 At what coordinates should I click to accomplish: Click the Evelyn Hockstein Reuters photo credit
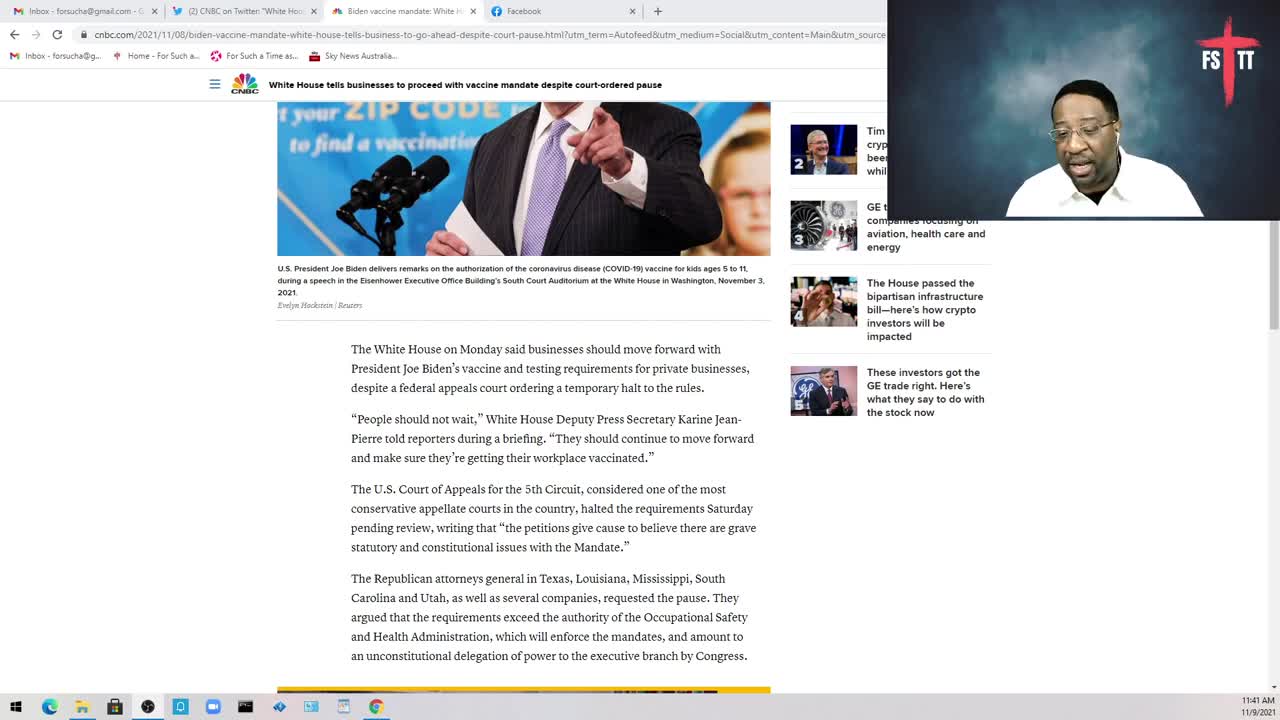pyautogui.click(x=320, y=305)
